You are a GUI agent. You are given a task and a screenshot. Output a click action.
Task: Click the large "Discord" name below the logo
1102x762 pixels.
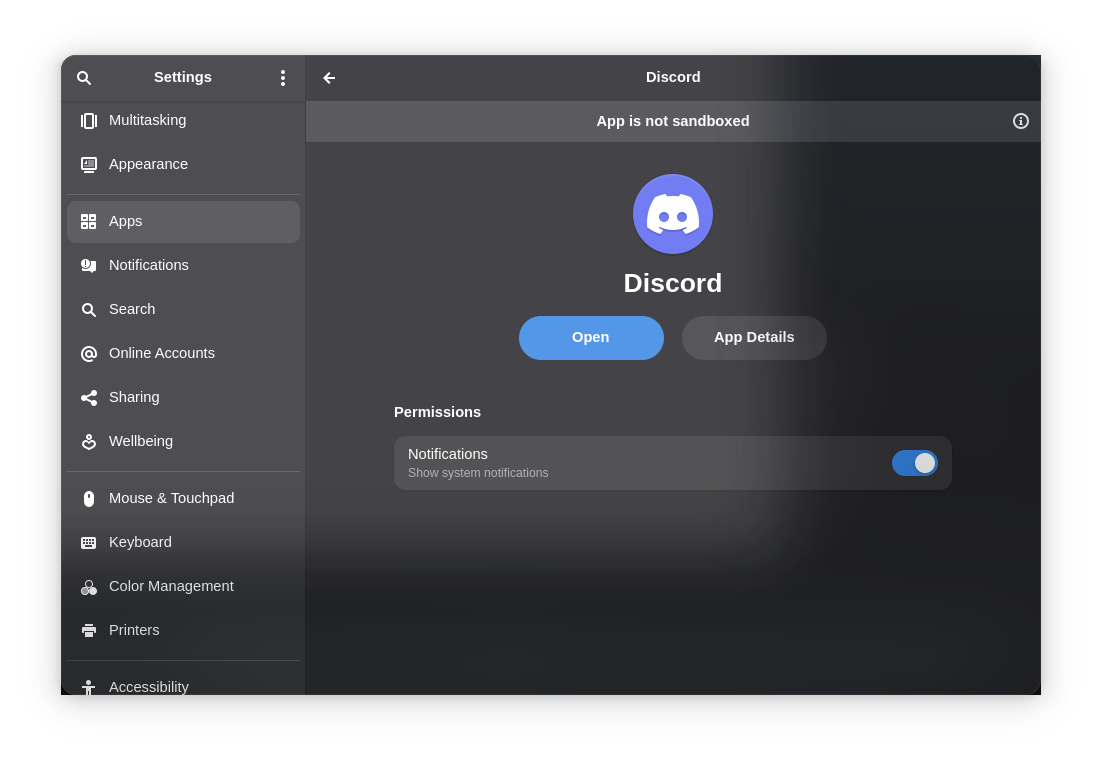tap(673, 283)
